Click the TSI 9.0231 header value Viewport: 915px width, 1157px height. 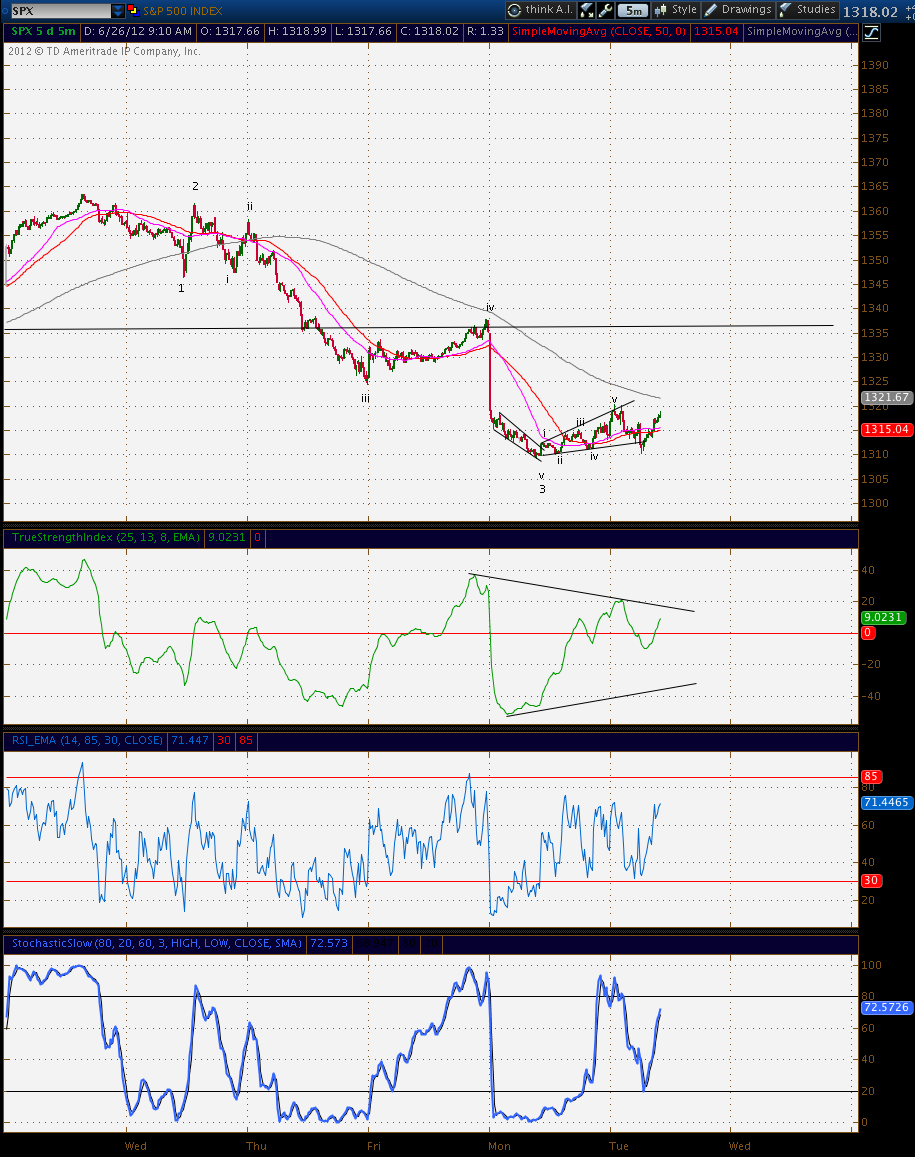tap(227, 537)
